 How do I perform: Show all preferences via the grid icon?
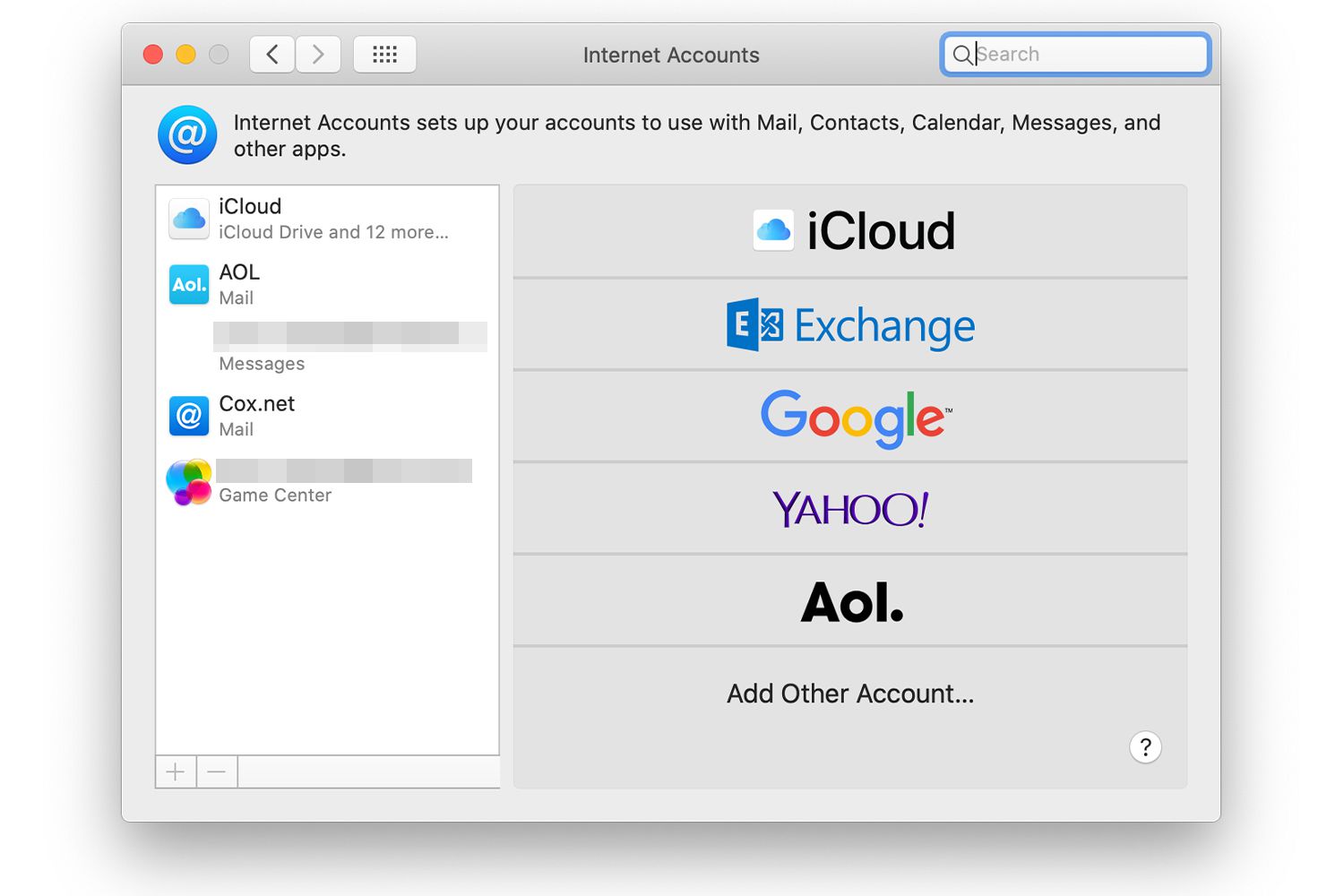tap(384, 55)
